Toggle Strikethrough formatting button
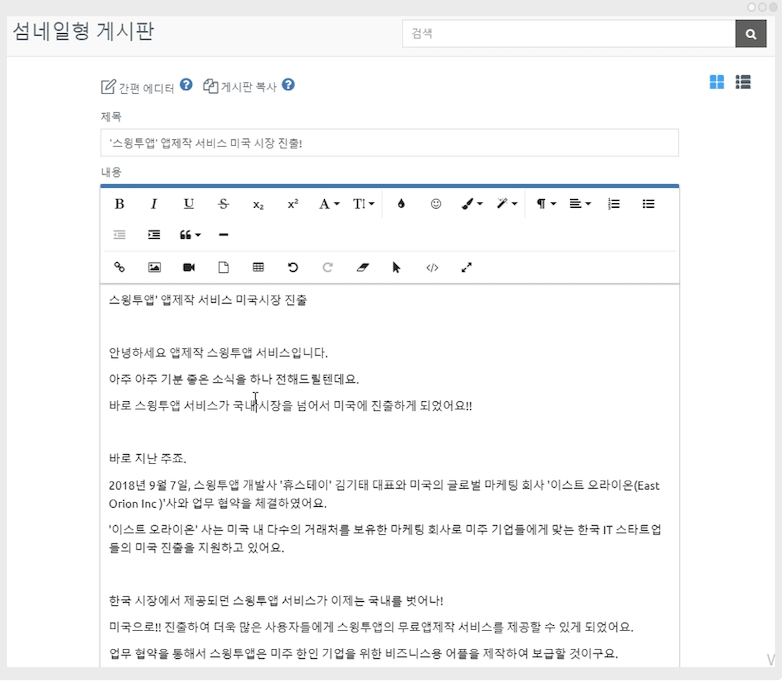 [x=223, y=204]
